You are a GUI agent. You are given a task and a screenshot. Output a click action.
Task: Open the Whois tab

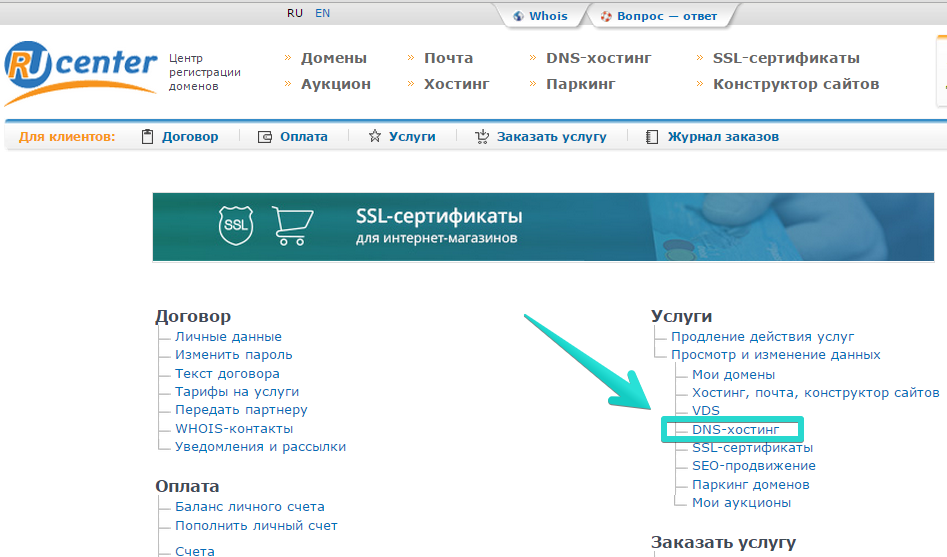pyautogui.click(x=548, y=16)
